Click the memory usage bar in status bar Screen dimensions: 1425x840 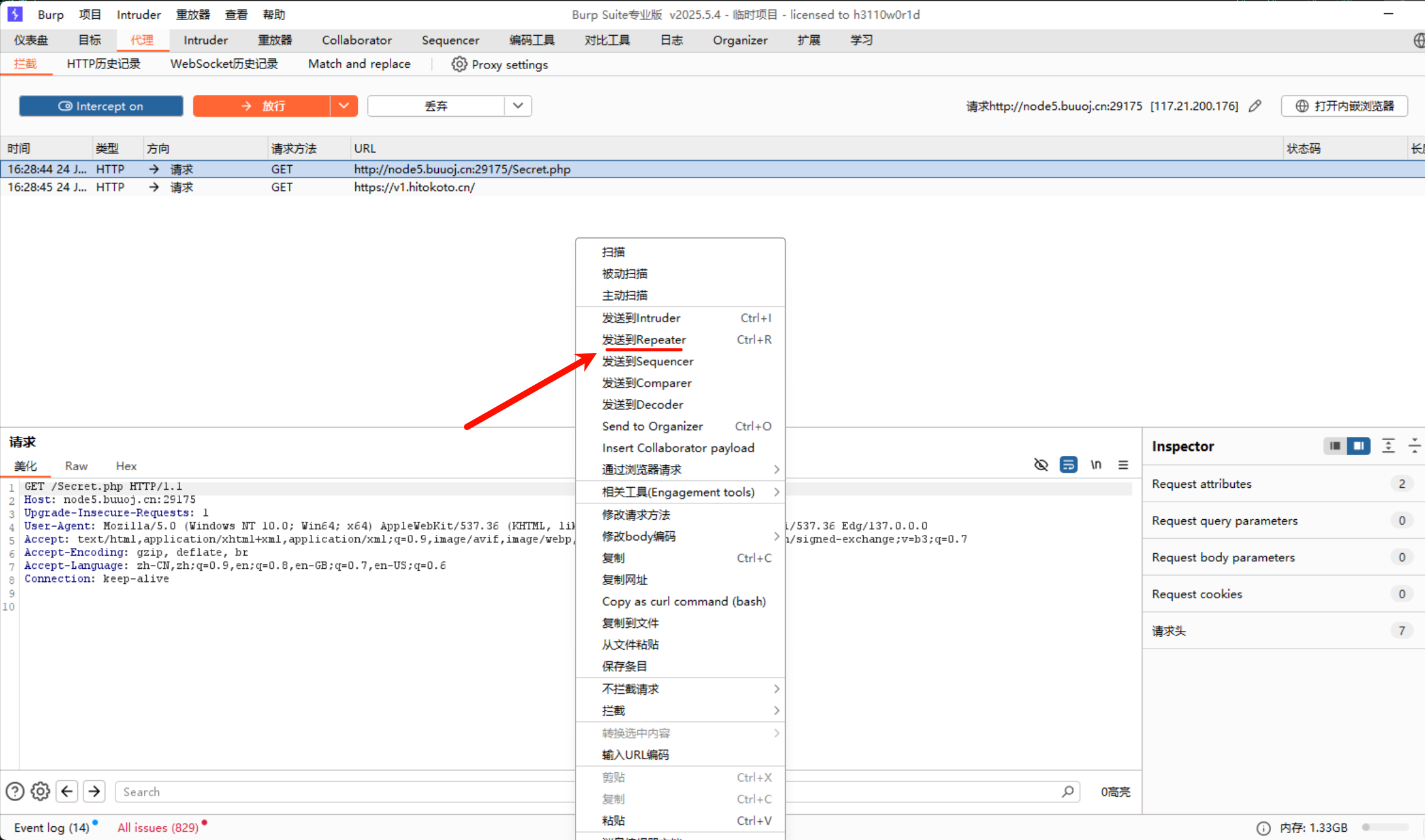coord(1384,827)
